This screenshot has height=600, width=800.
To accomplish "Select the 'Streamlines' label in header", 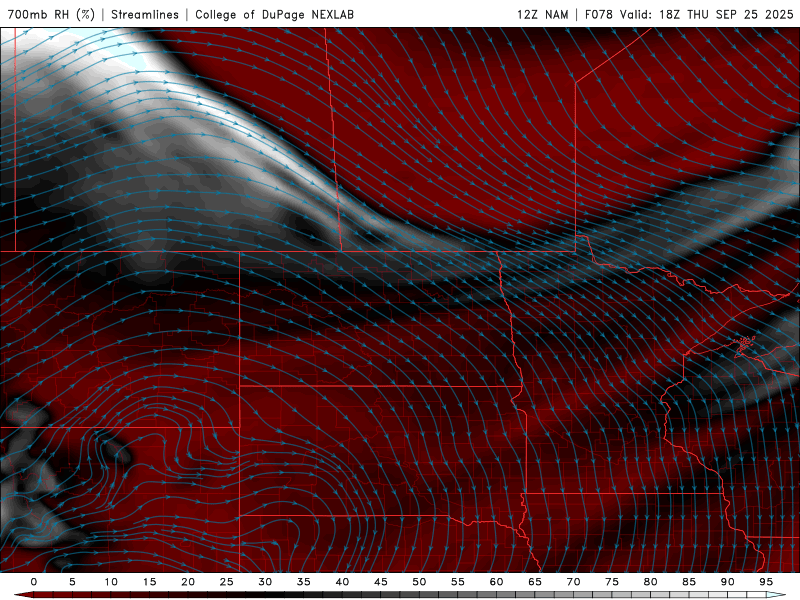I will coord(145,14).
